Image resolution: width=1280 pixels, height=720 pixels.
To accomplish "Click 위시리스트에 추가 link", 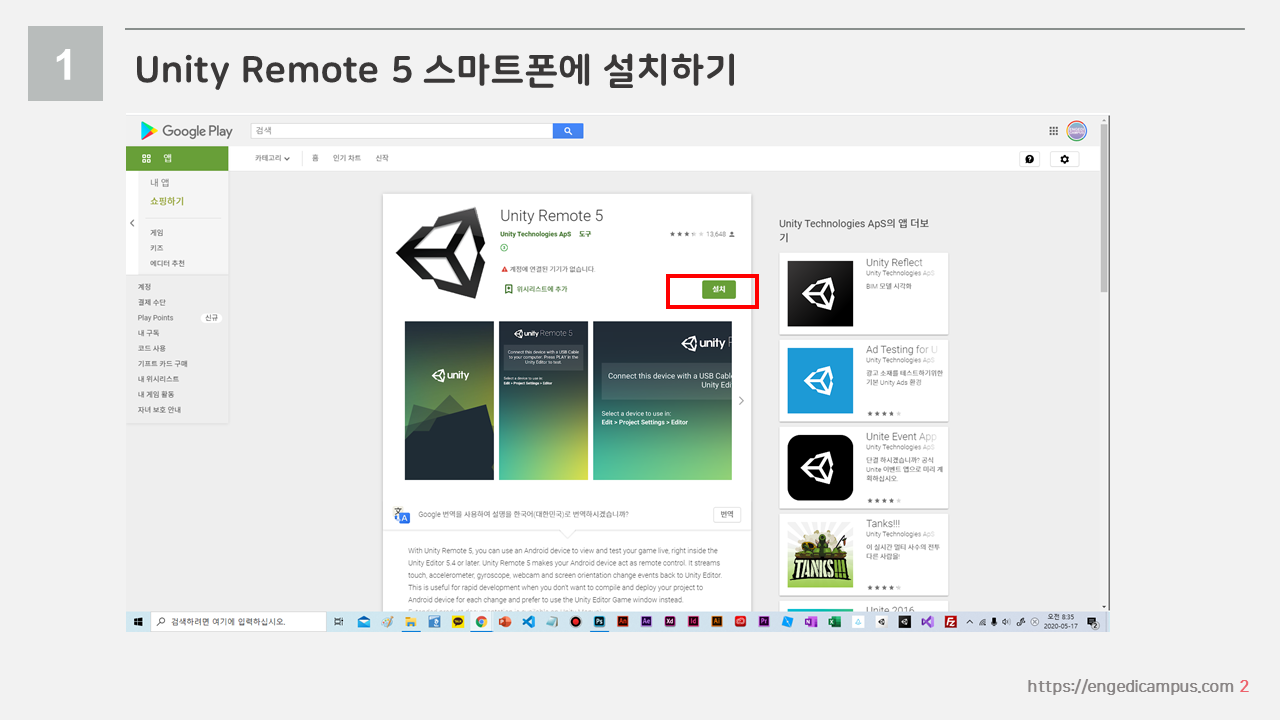I will tap(542, 289).
